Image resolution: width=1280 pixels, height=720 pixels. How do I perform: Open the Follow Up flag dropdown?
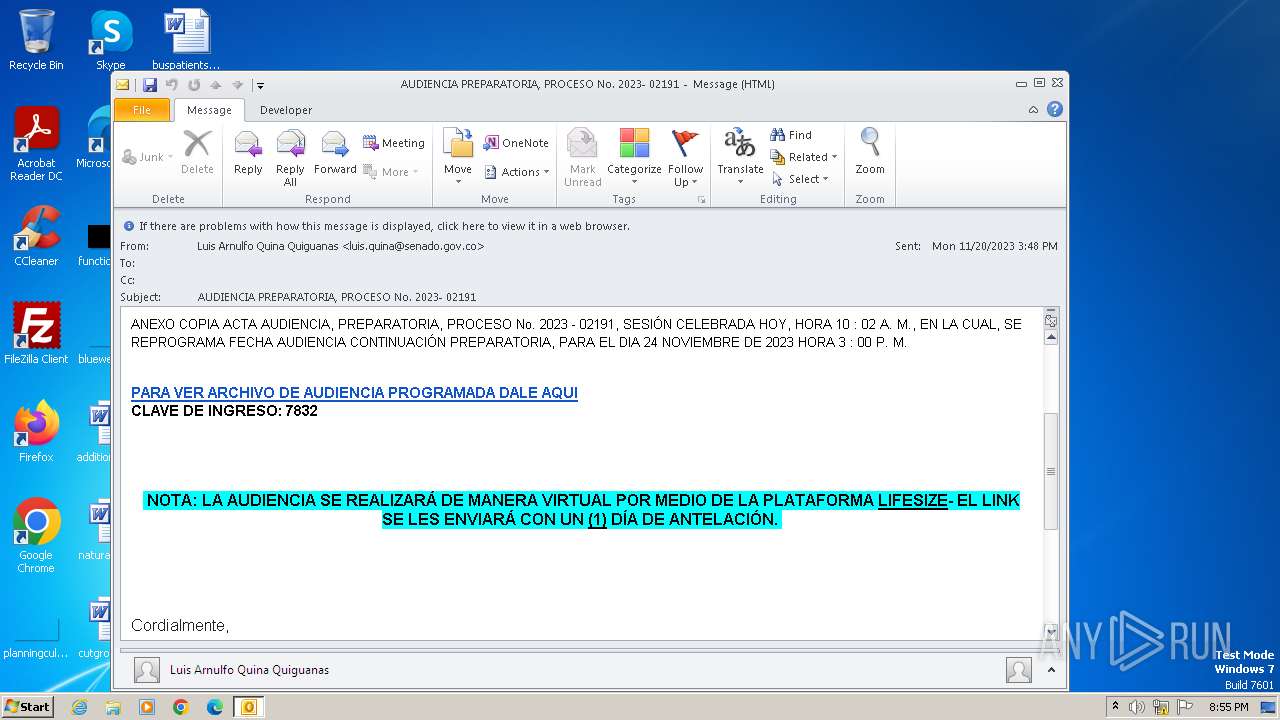[686, 176]
